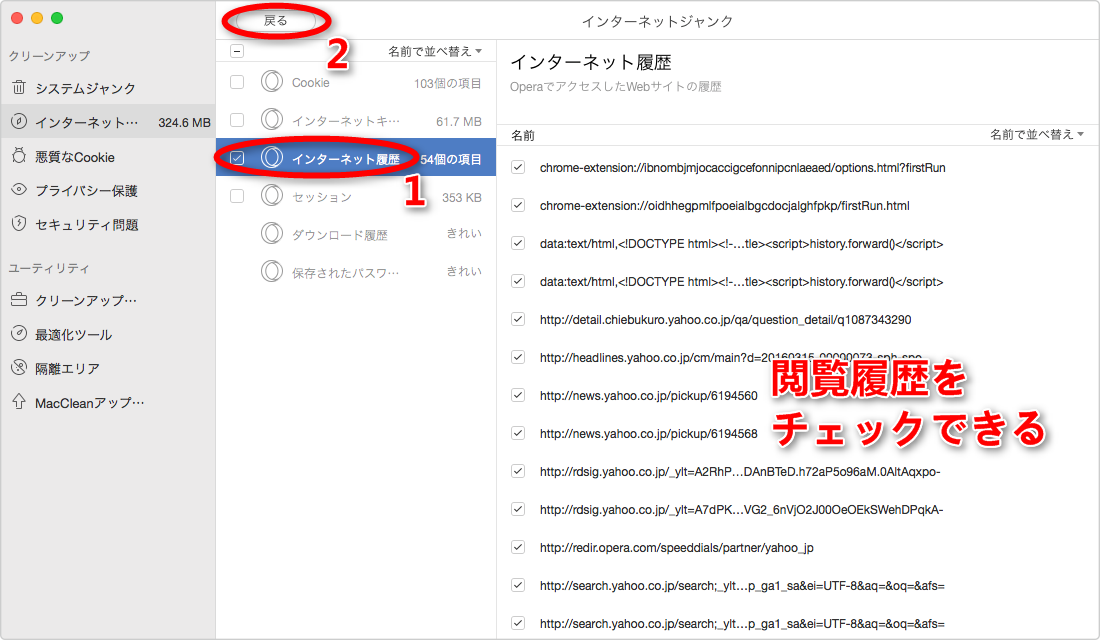Select 悪質なCookie in the sidebar
Image resolution: width=1100 pixels, height=640 pixels.
(x=75, y=157)
